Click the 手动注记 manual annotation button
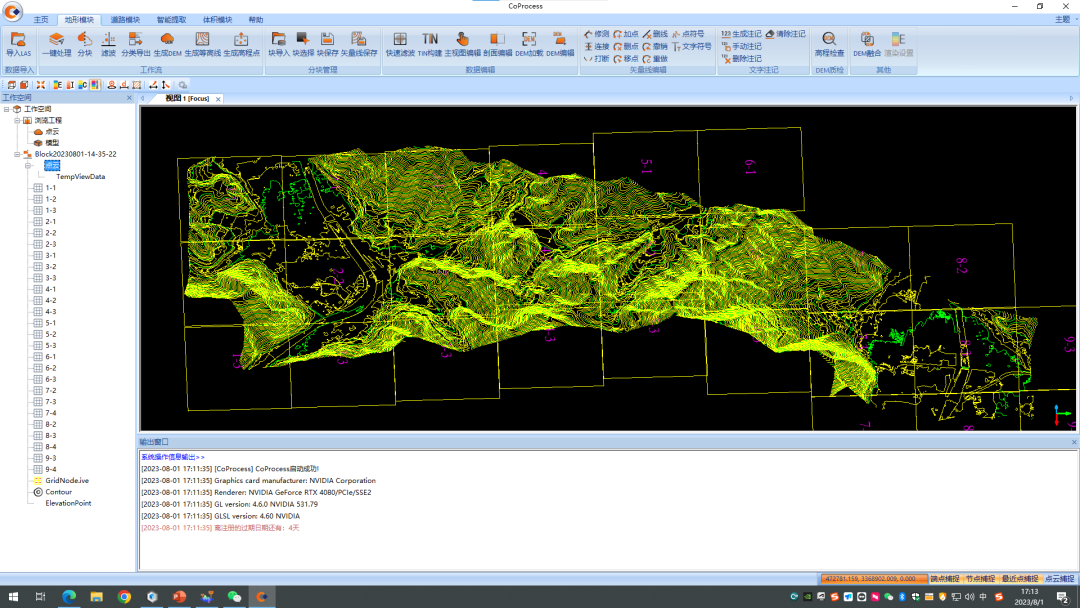This screenshot has width=1080, height=608. [741, 46]
